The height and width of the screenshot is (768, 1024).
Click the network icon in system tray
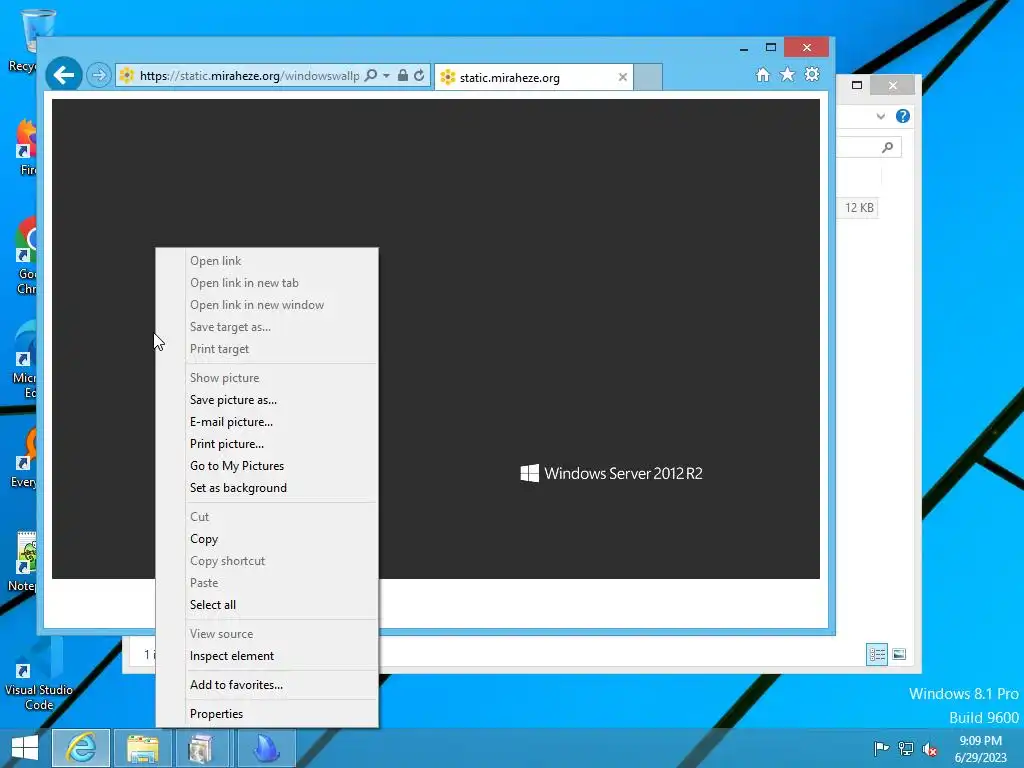[x=906, y=748]
